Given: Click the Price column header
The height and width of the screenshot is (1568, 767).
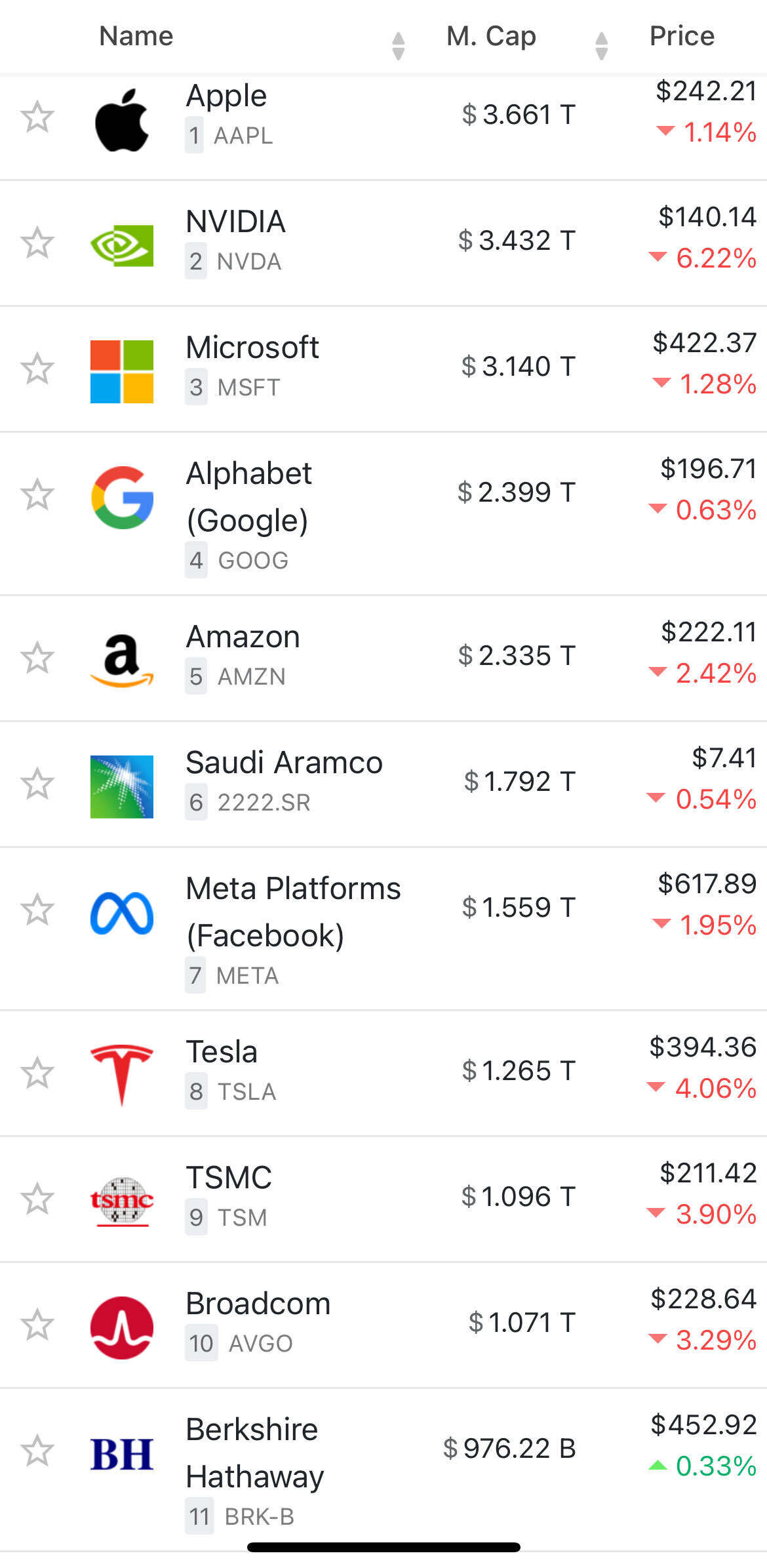Looking at the screenshot, I should click(682, 36).
